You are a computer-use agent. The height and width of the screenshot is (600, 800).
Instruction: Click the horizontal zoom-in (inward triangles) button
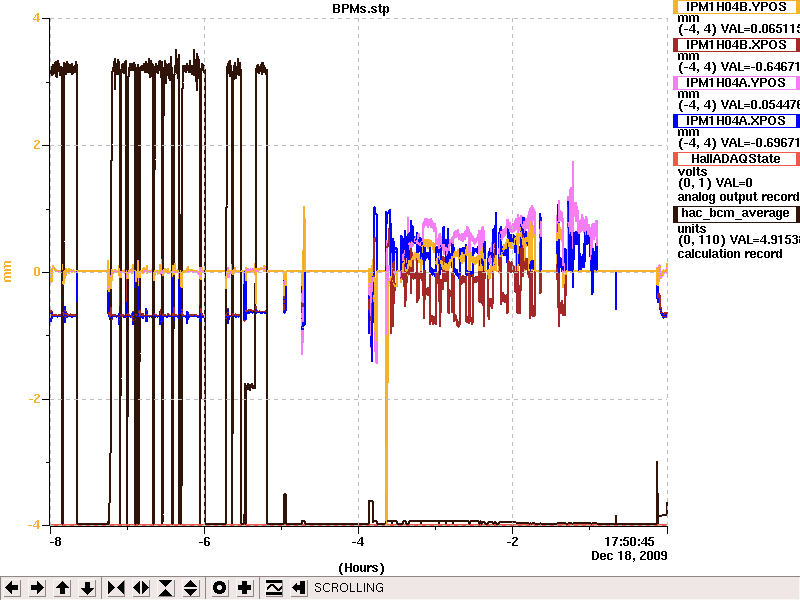tap(116, 588)
